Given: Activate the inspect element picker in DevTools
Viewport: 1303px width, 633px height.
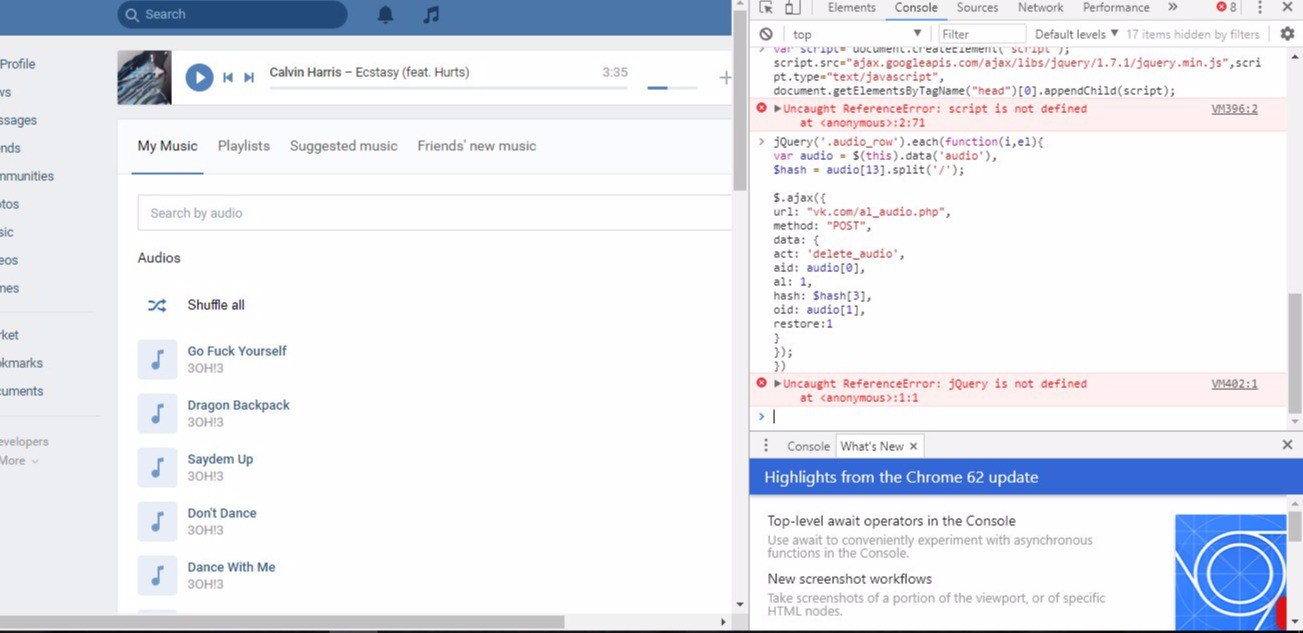Looking at the screenshot, I should (767, 8).
